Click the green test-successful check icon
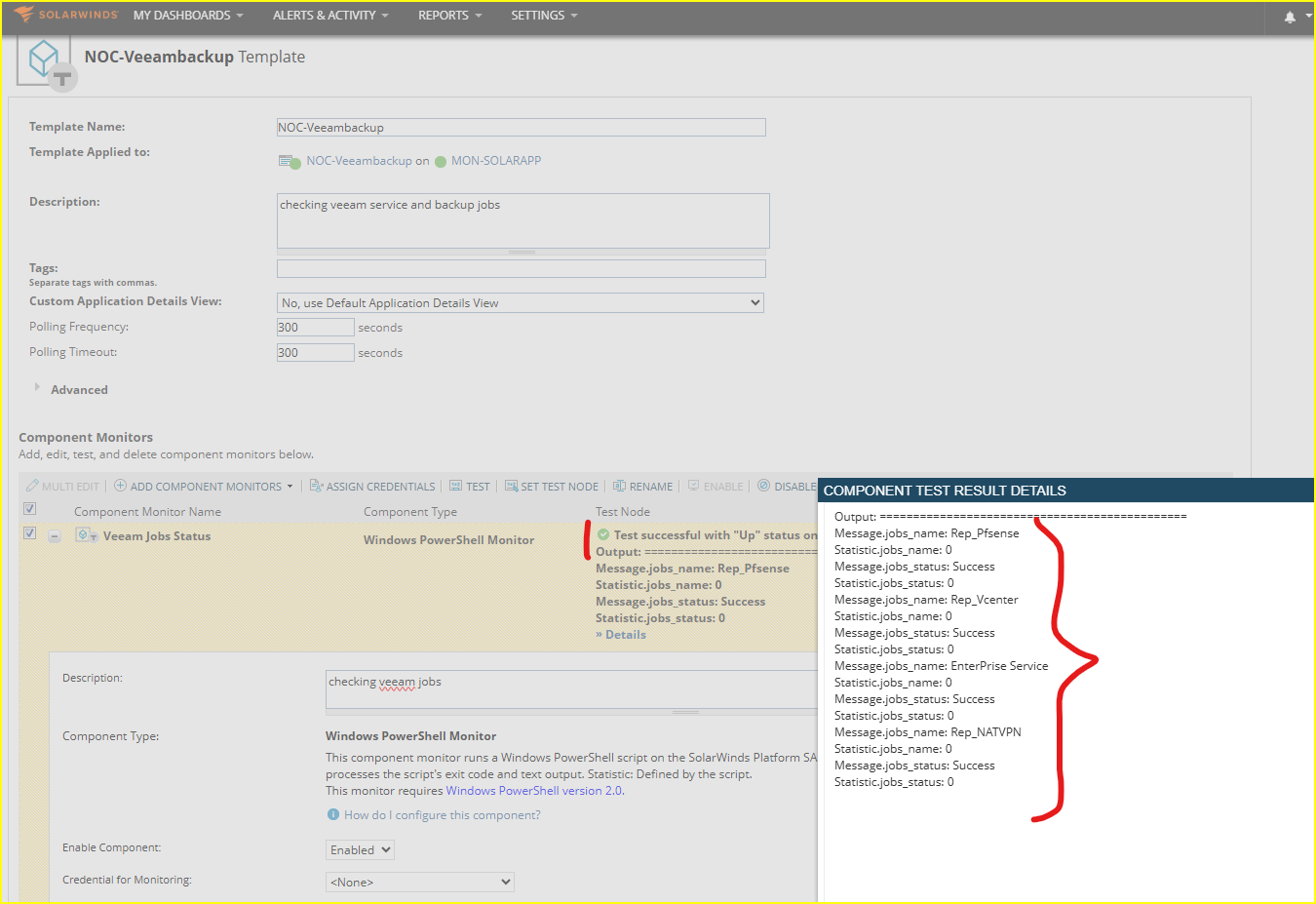 (x=603, y=534)
